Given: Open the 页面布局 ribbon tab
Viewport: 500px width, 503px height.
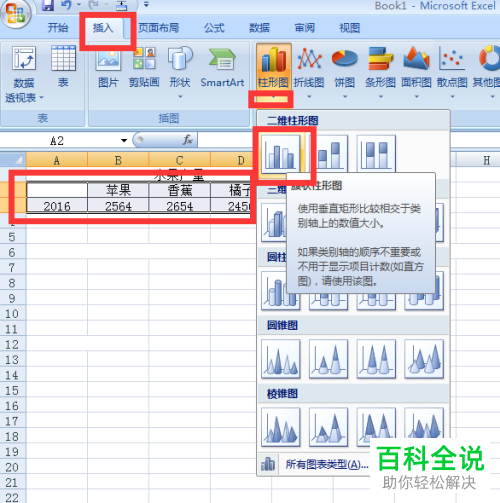Looking at the screenshot, I should tap(158, 28).
